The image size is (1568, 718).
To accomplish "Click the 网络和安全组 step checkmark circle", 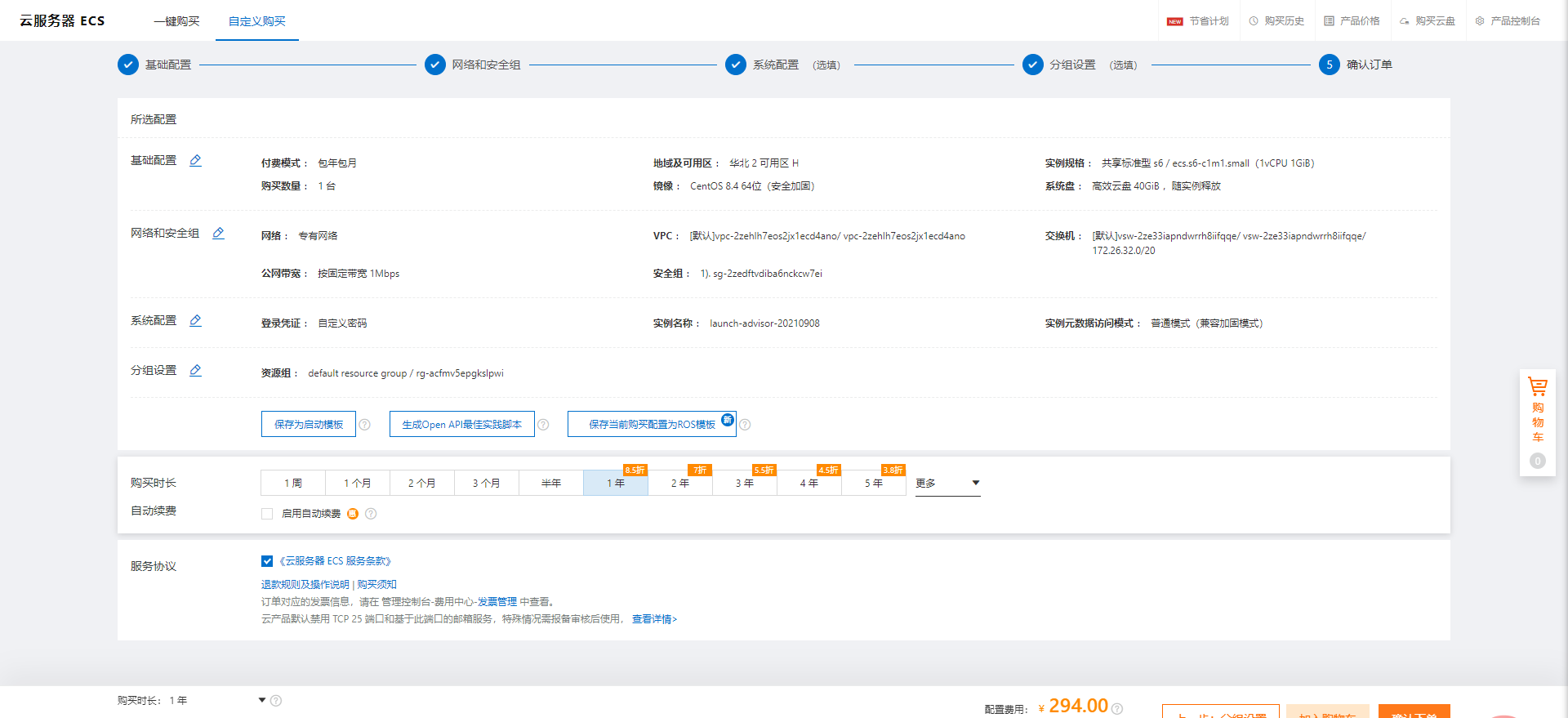I will click(x=435, y=65).
